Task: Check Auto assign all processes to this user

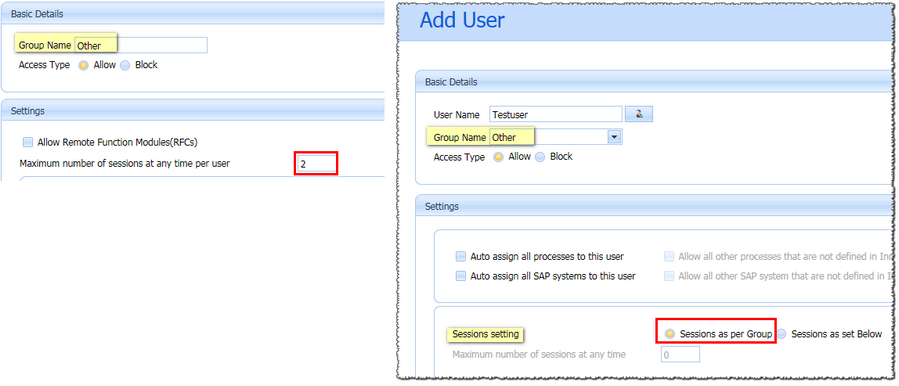Action: [460, 256]
